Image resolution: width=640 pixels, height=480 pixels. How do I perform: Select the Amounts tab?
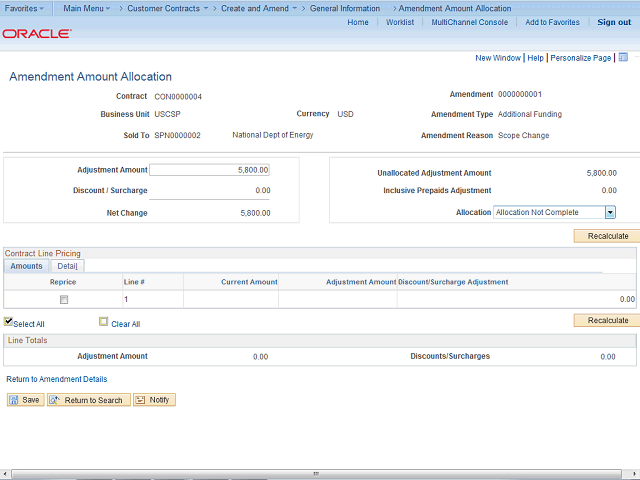26,266
